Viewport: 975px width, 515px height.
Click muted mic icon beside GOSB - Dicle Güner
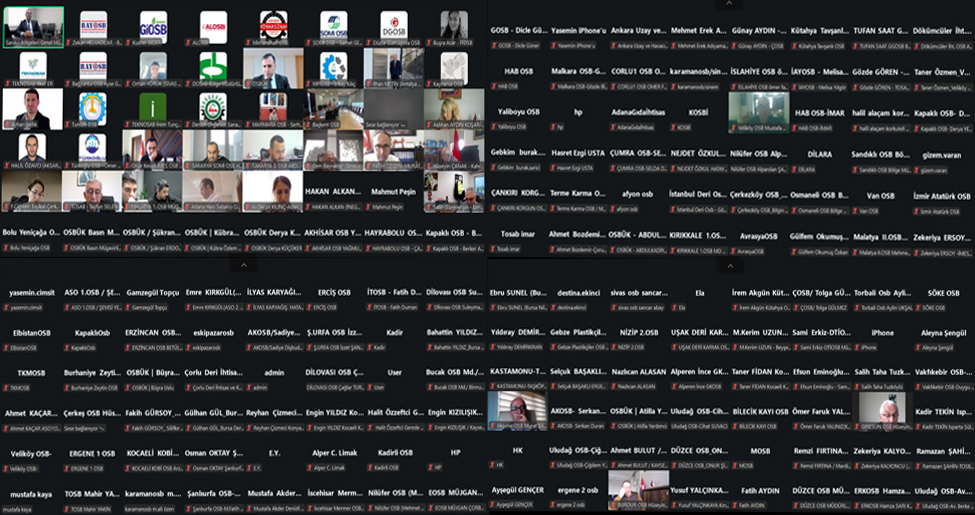pos(492,45)
